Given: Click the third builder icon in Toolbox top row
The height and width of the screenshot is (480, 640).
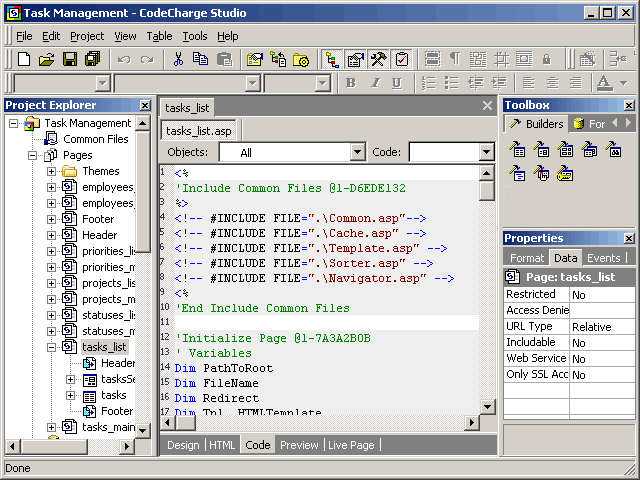Looking at the screenshot, I should (565, 149).
